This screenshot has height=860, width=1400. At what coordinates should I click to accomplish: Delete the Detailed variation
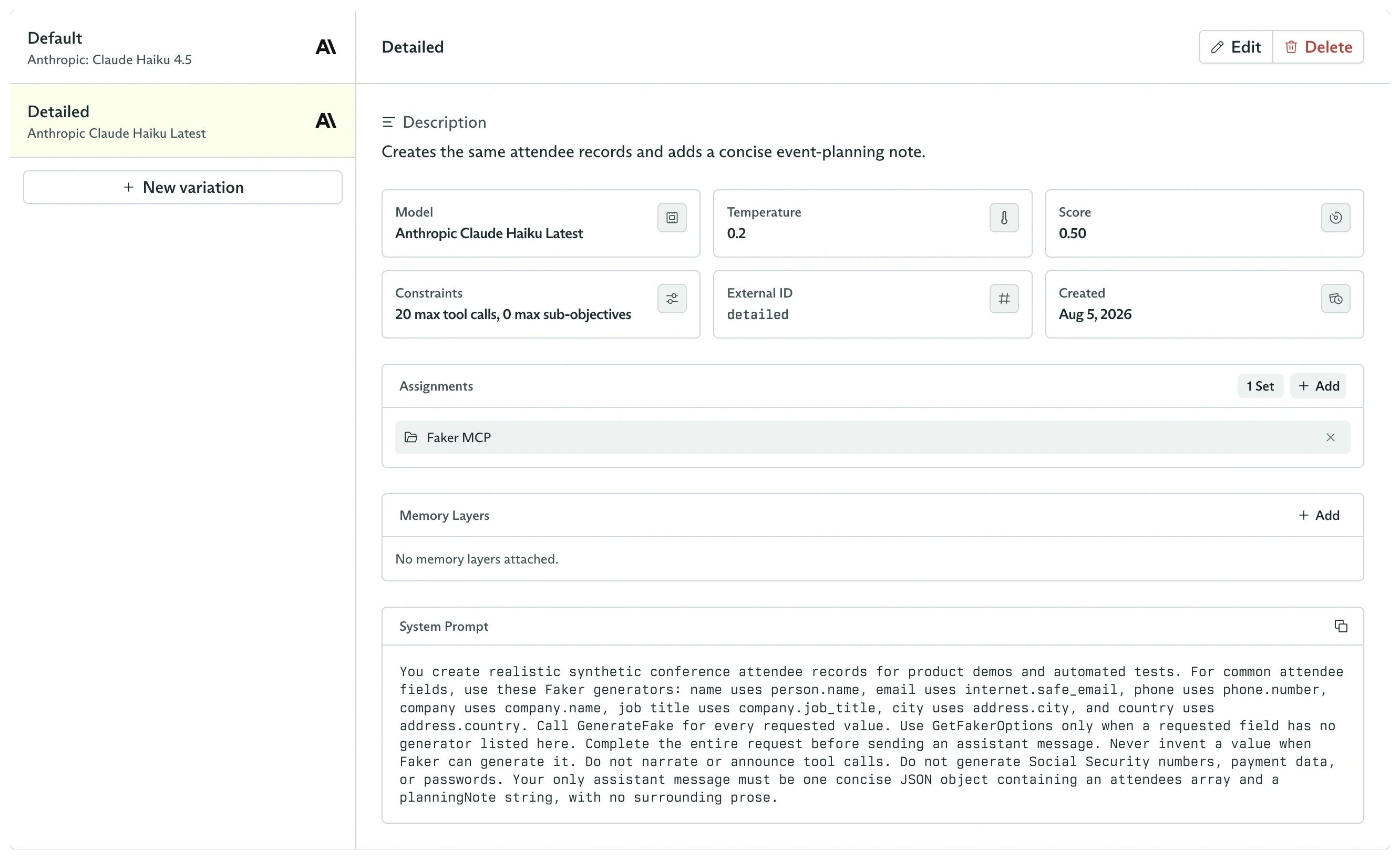pyautogui.click(x=1318, y=47)
